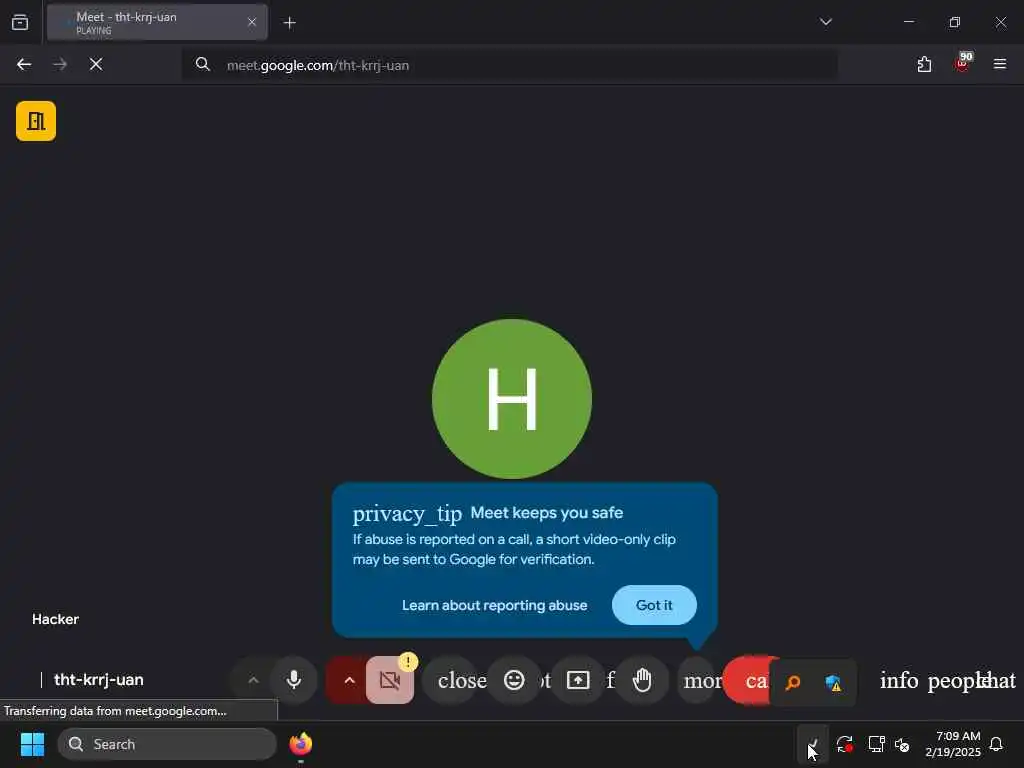Open network display icon in system tray
Screen dimensions: 1024x768
tap(876, 744)
